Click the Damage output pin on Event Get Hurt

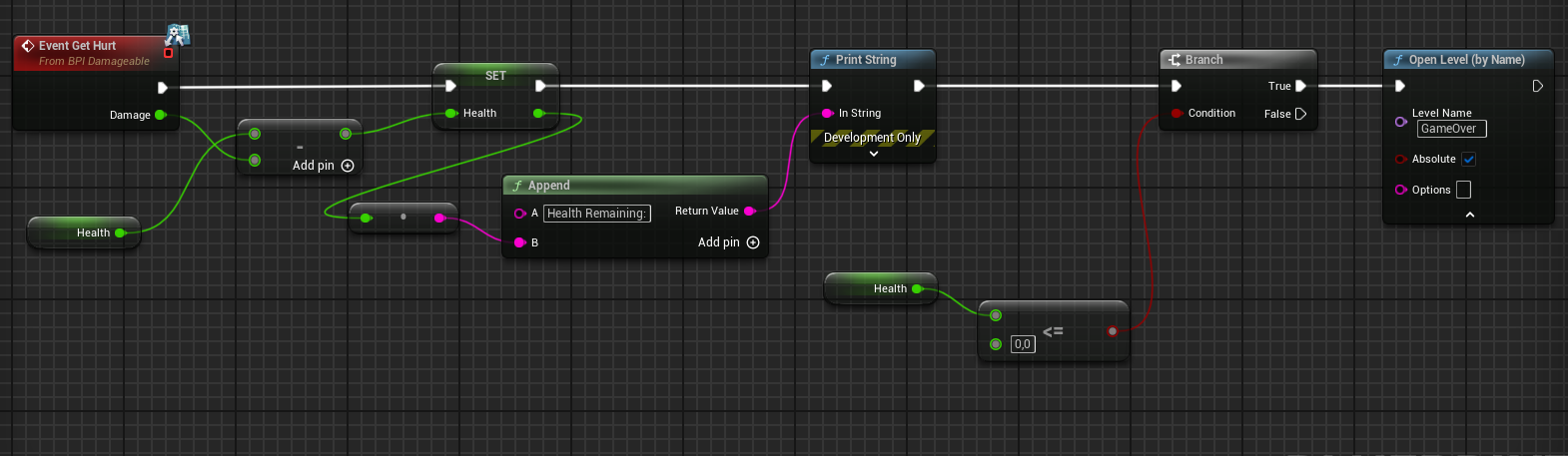click(160, 115)
